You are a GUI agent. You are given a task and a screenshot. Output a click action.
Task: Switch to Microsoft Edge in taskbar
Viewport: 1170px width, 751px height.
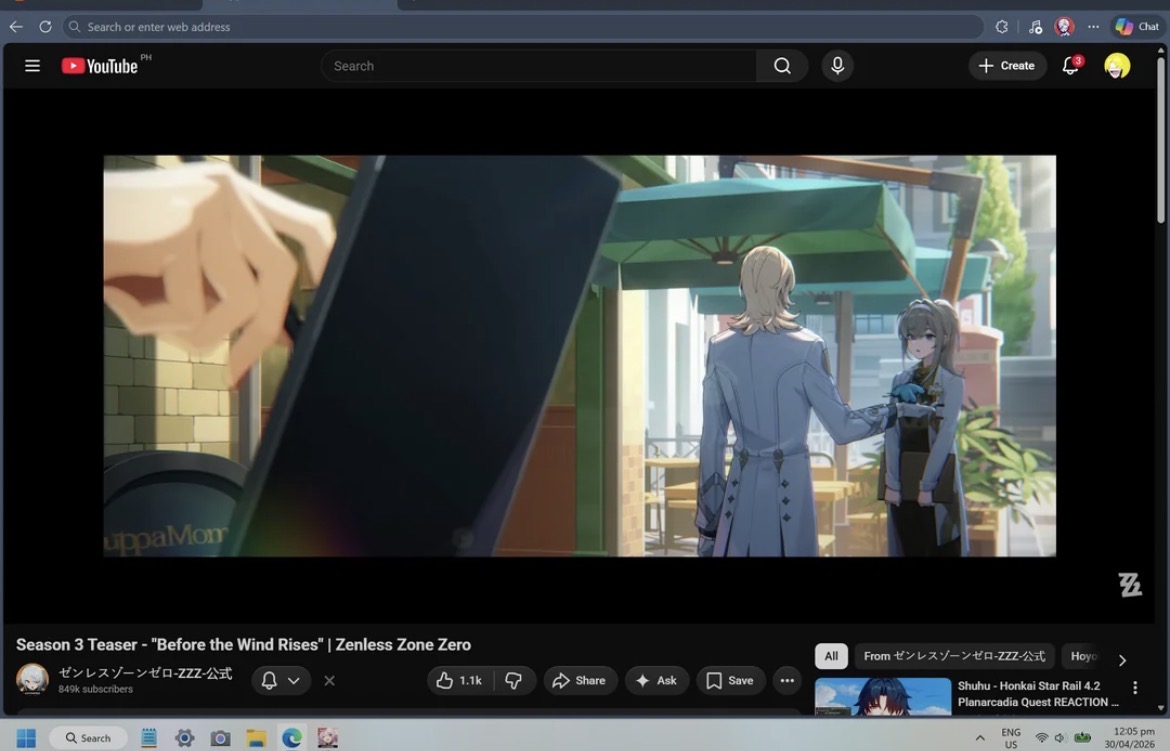click(x=292, y=738)
